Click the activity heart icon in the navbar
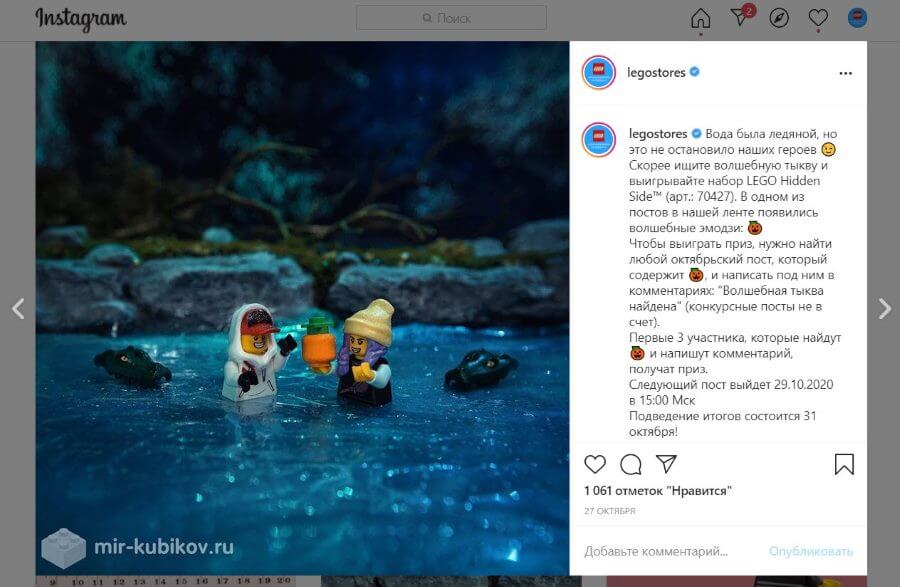900x587 pixels. (x=818, y=17)
